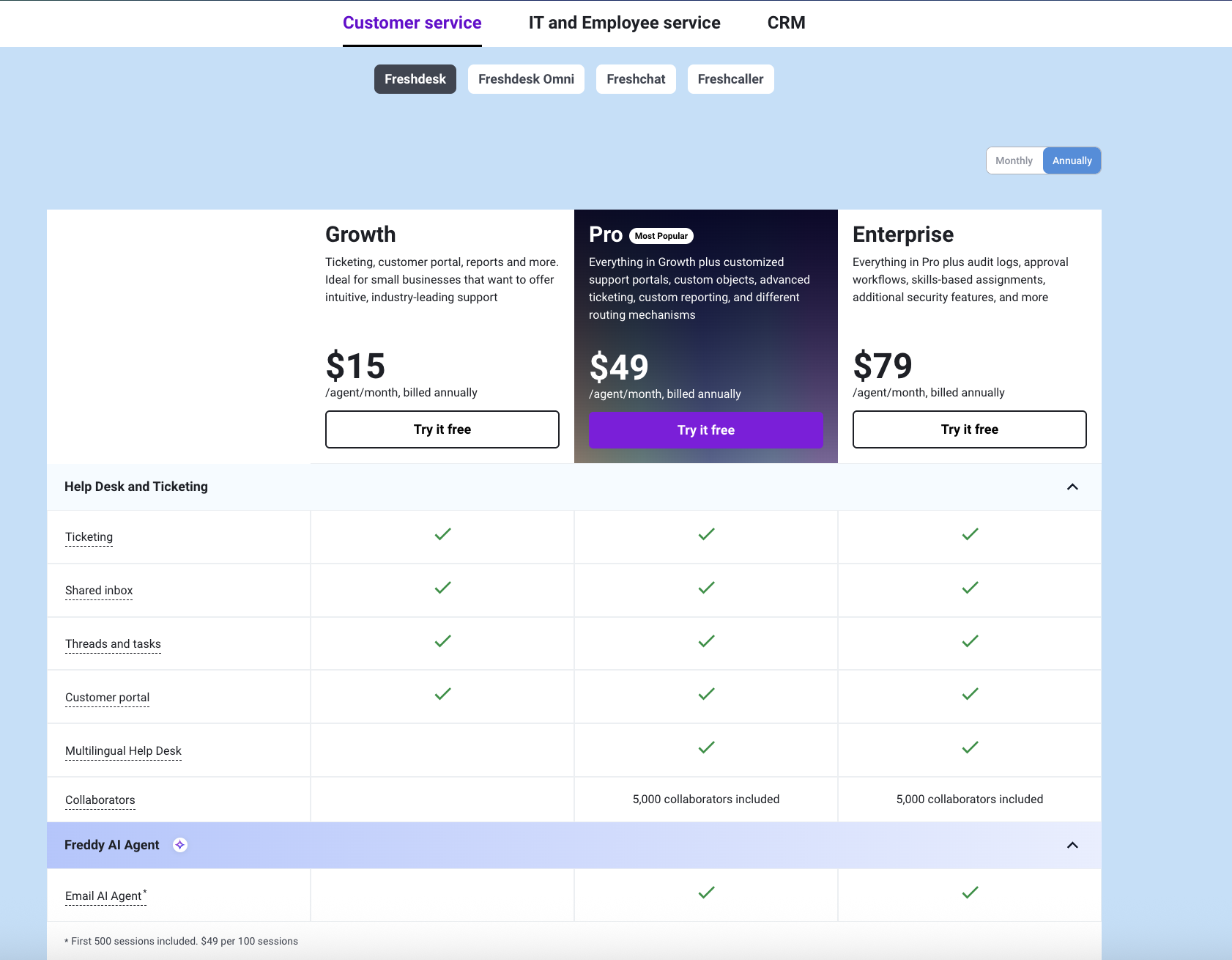1232x960 pixels.
Task: Click the First 500 sessions included footnote
Action: pos(182,941)
